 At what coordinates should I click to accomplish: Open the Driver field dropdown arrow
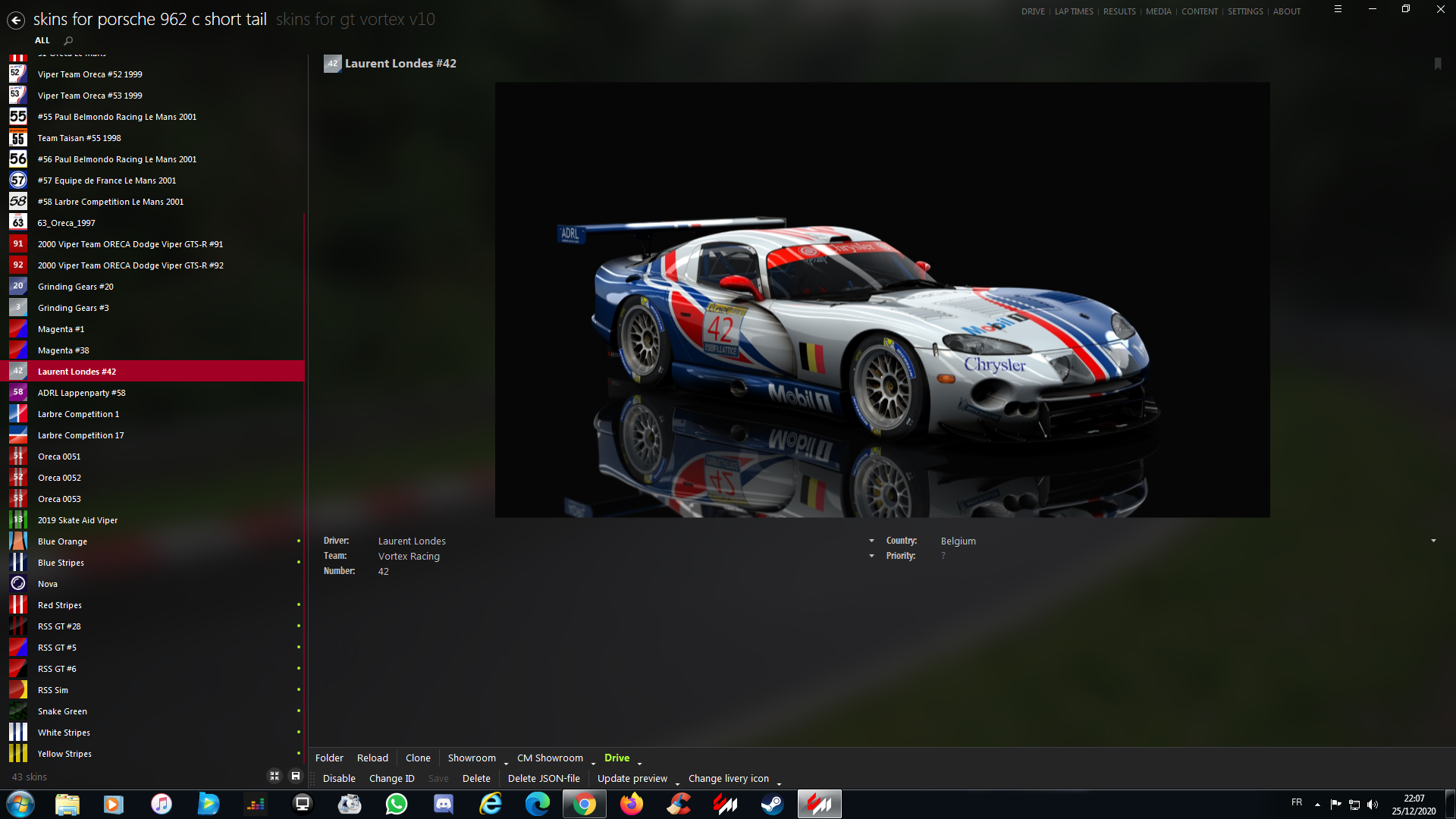pos(871,541)
